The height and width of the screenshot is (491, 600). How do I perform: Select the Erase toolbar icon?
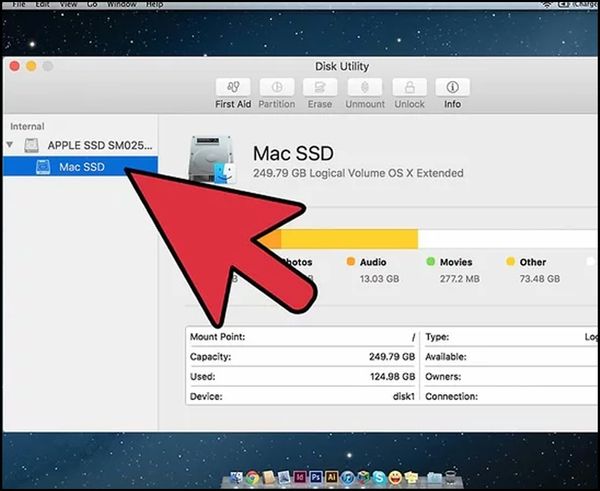click(321, 88)
